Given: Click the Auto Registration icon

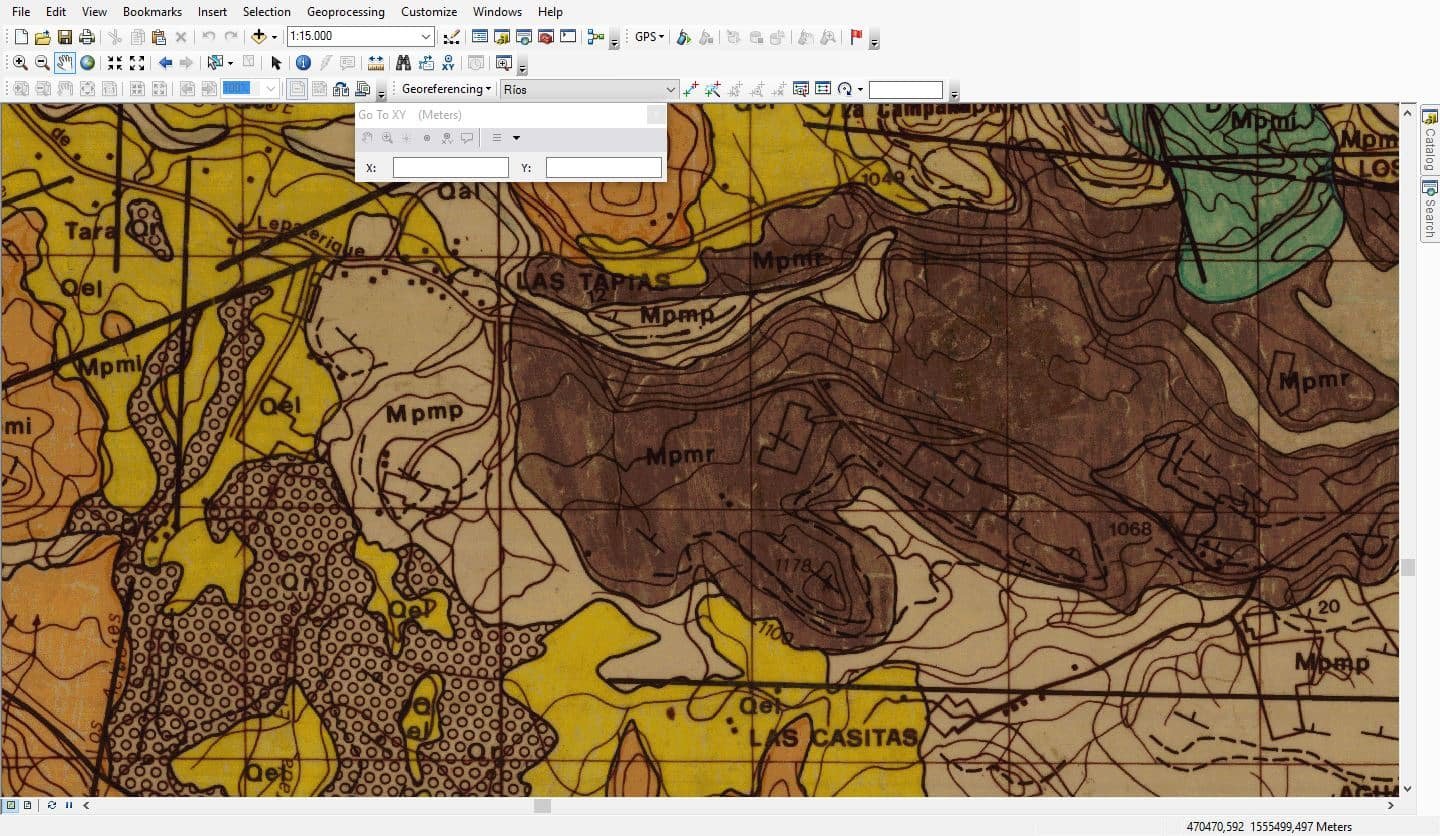Looking at the screenshot, I should coord(712,89).
